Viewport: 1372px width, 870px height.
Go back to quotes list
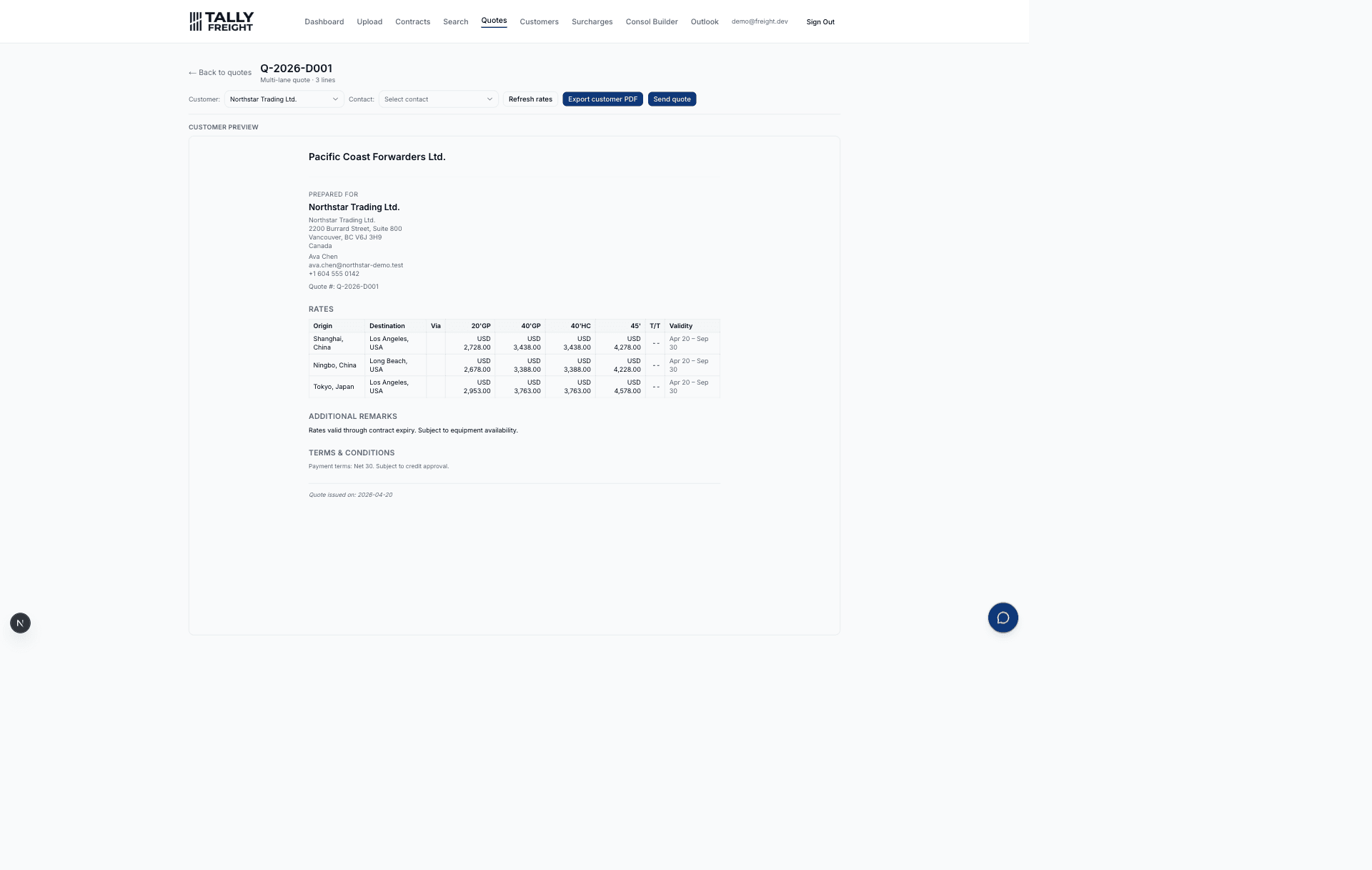pyautogui.click(x=220, y=73)
